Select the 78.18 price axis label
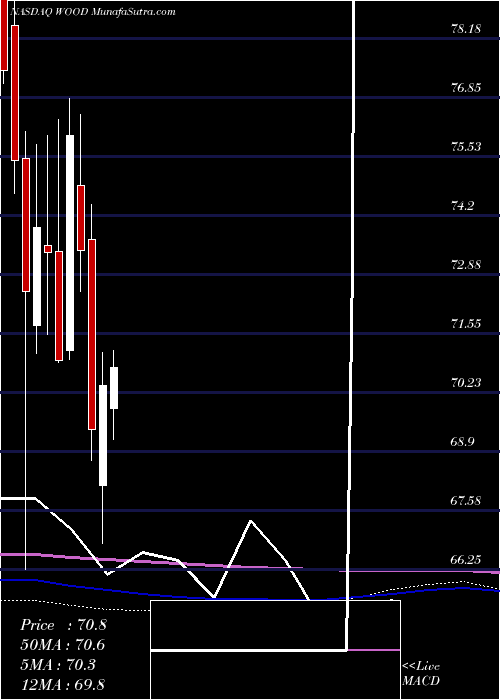Screen dimensions: 500x700 (466, 29)
